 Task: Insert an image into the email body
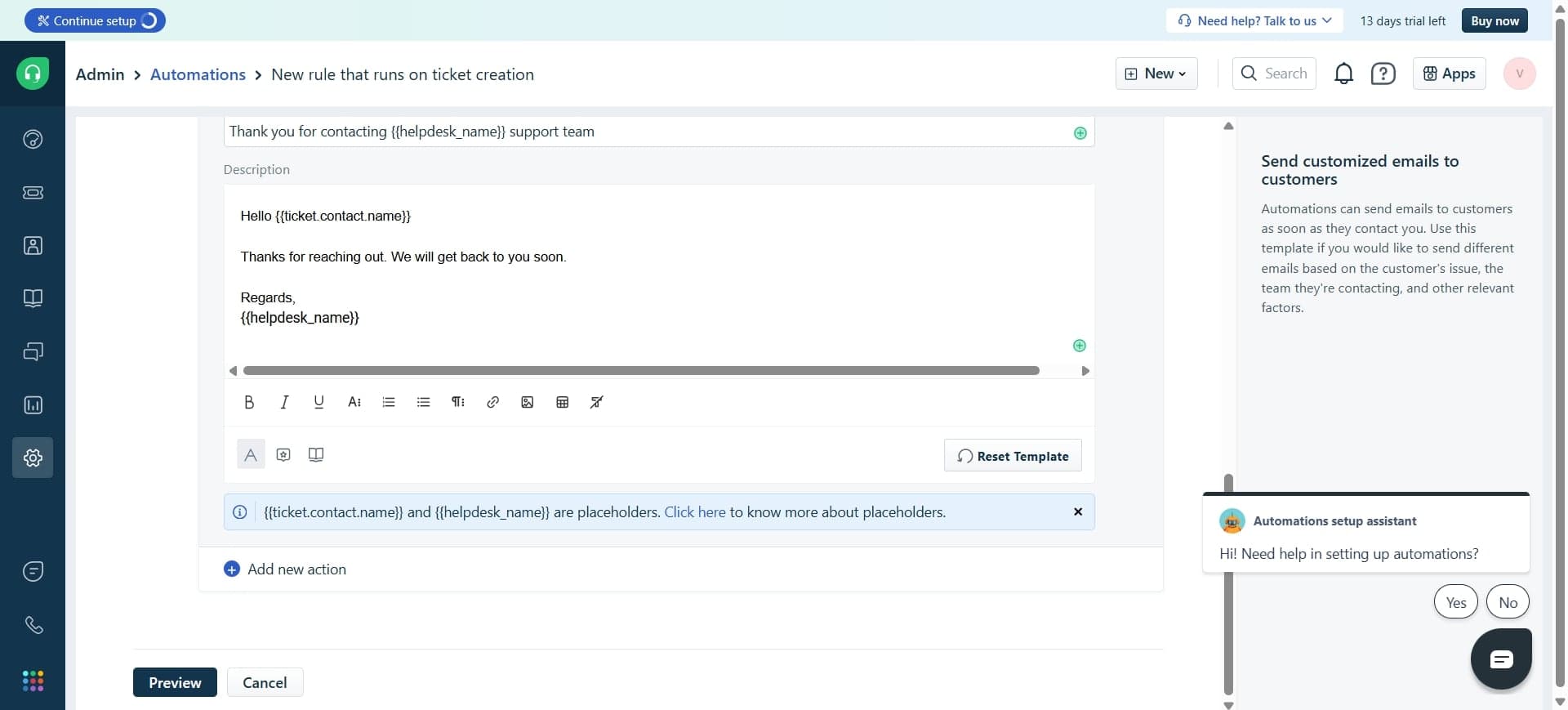tap(528, 402)
